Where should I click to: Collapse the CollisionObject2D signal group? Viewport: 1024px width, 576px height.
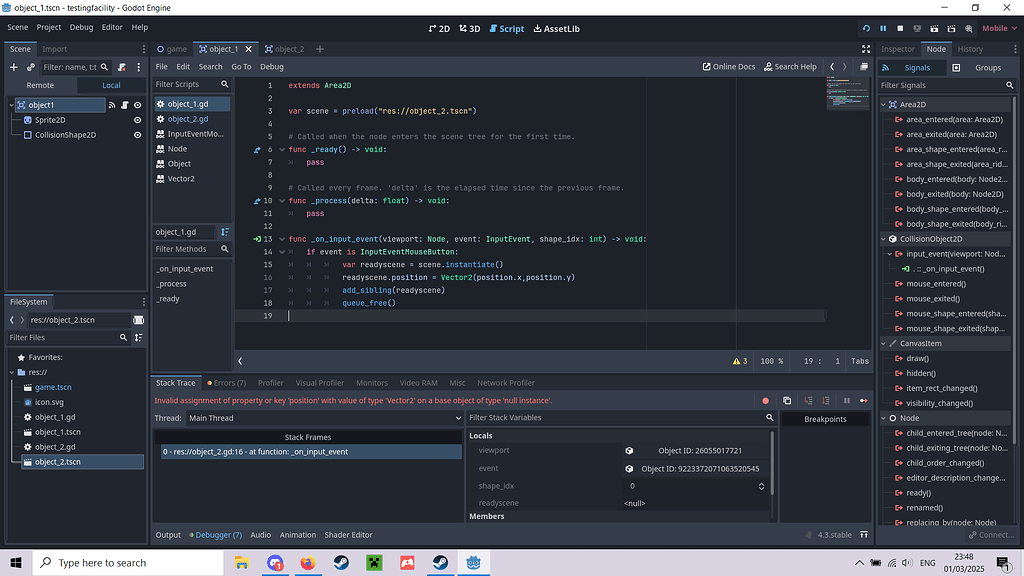click(x=883, y=239)
